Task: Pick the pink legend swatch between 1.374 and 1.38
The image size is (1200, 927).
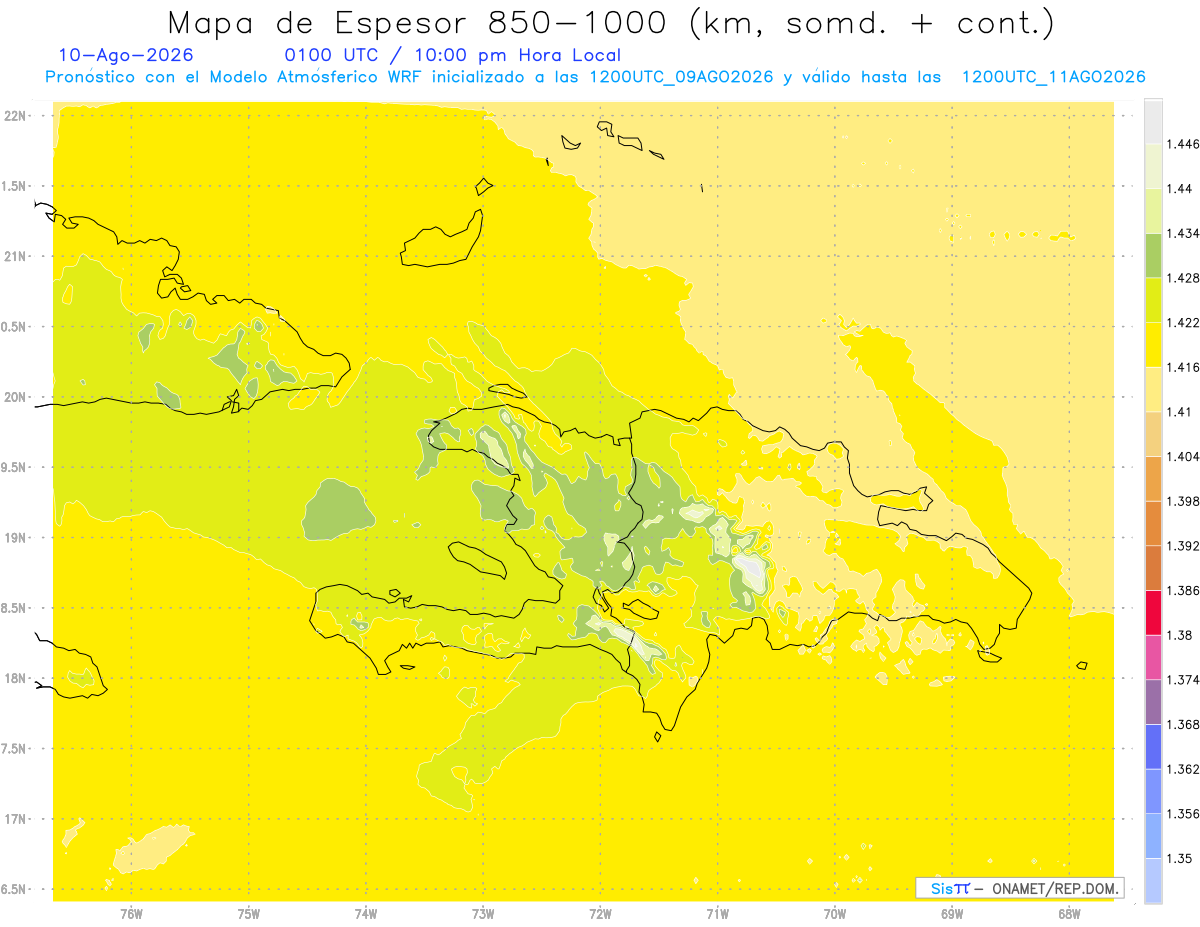Action: point(1153,657)
